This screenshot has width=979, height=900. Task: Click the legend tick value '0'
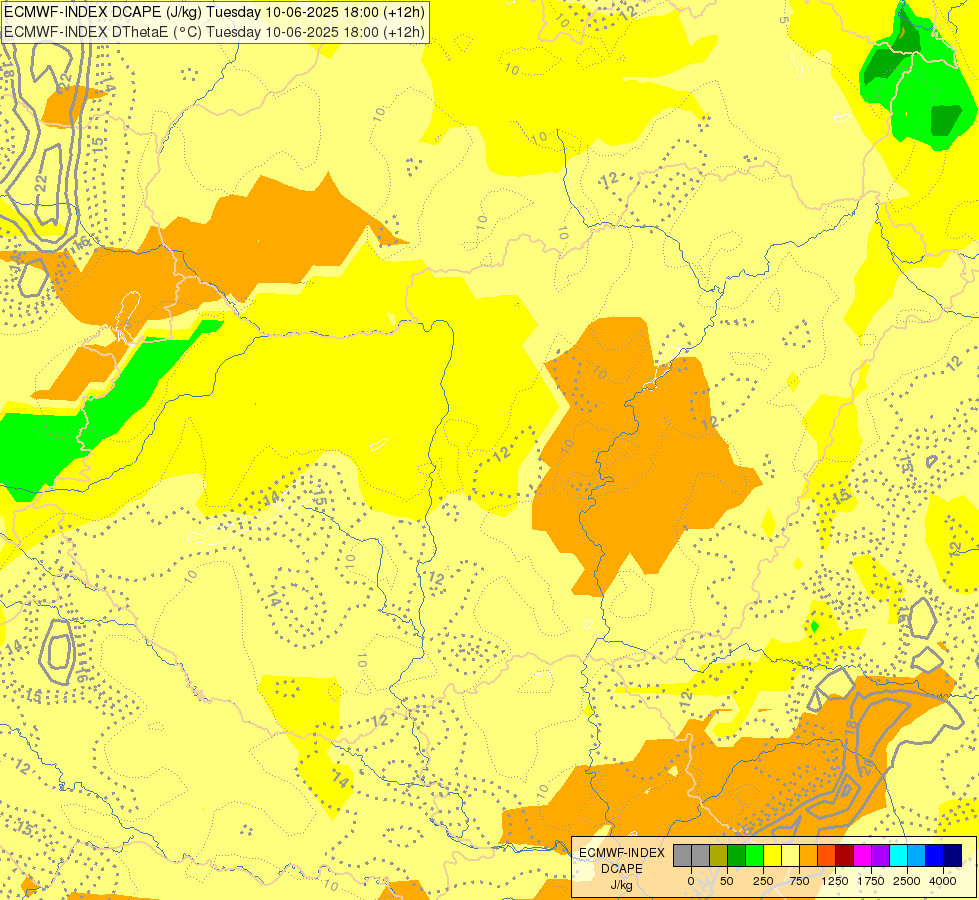tap(691, 881)
